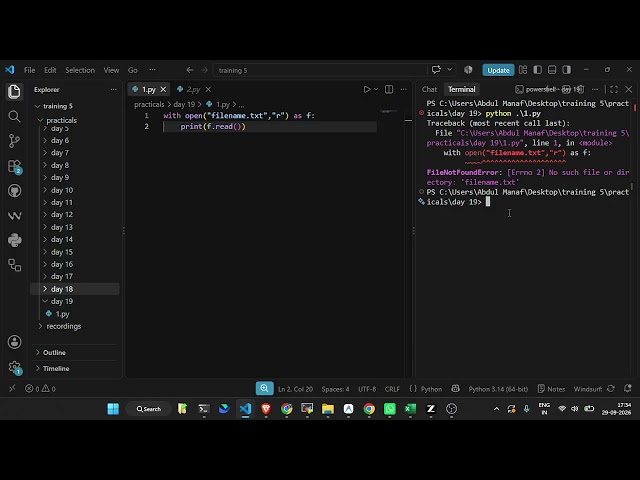
Task: Click CRLF end of line setting
Action: tap(392, 389)
